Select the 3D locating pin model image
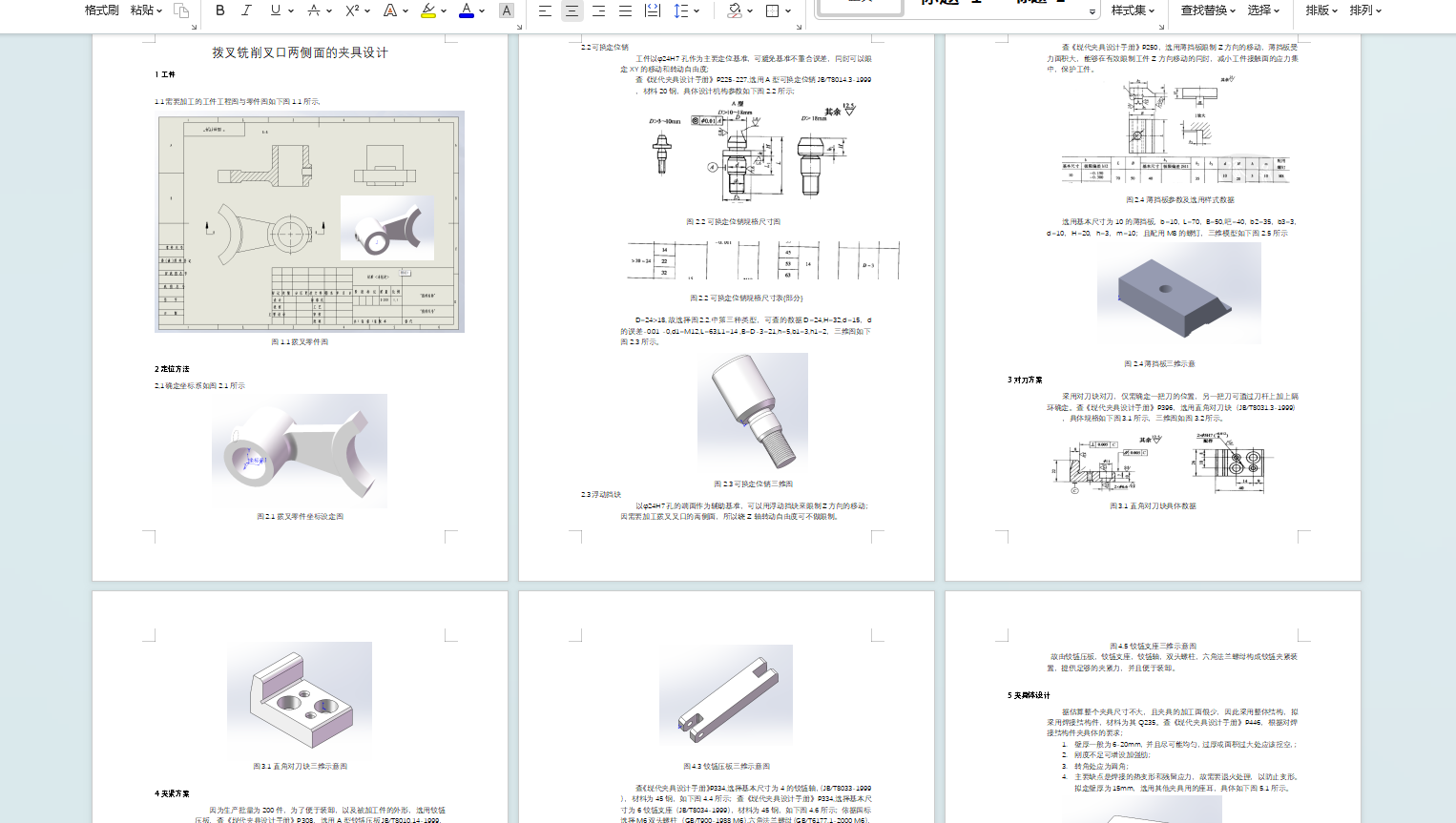The height and width of the screenshot is (823, 1456). (x=753, y=412)
